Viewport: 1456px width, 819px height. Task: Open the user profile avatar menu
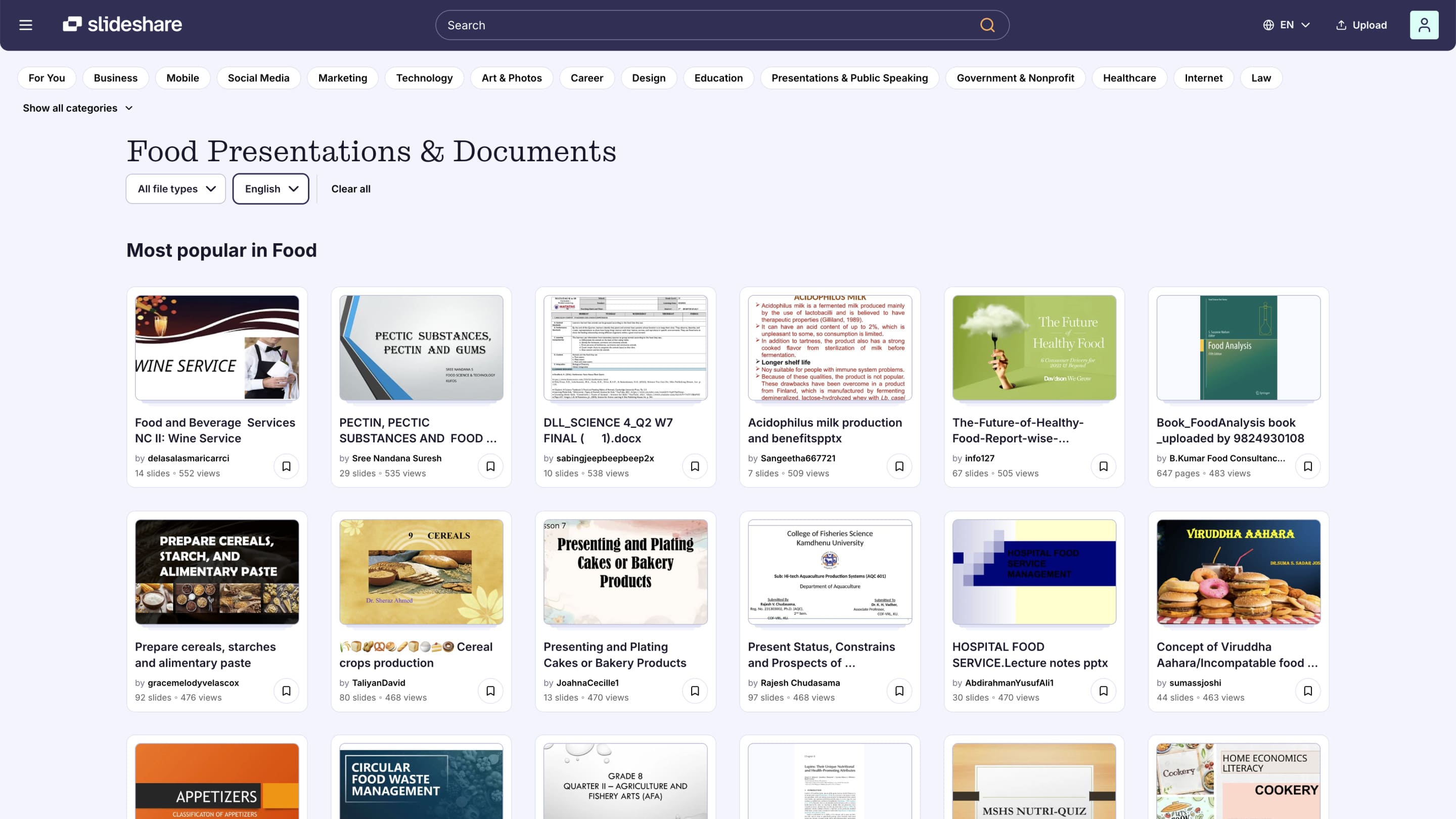pos(1424,24)
